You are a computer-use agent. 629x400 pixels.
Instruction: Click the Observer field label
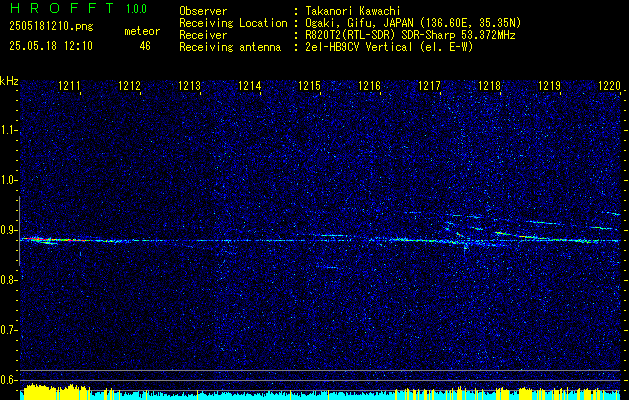coord(203,11)
